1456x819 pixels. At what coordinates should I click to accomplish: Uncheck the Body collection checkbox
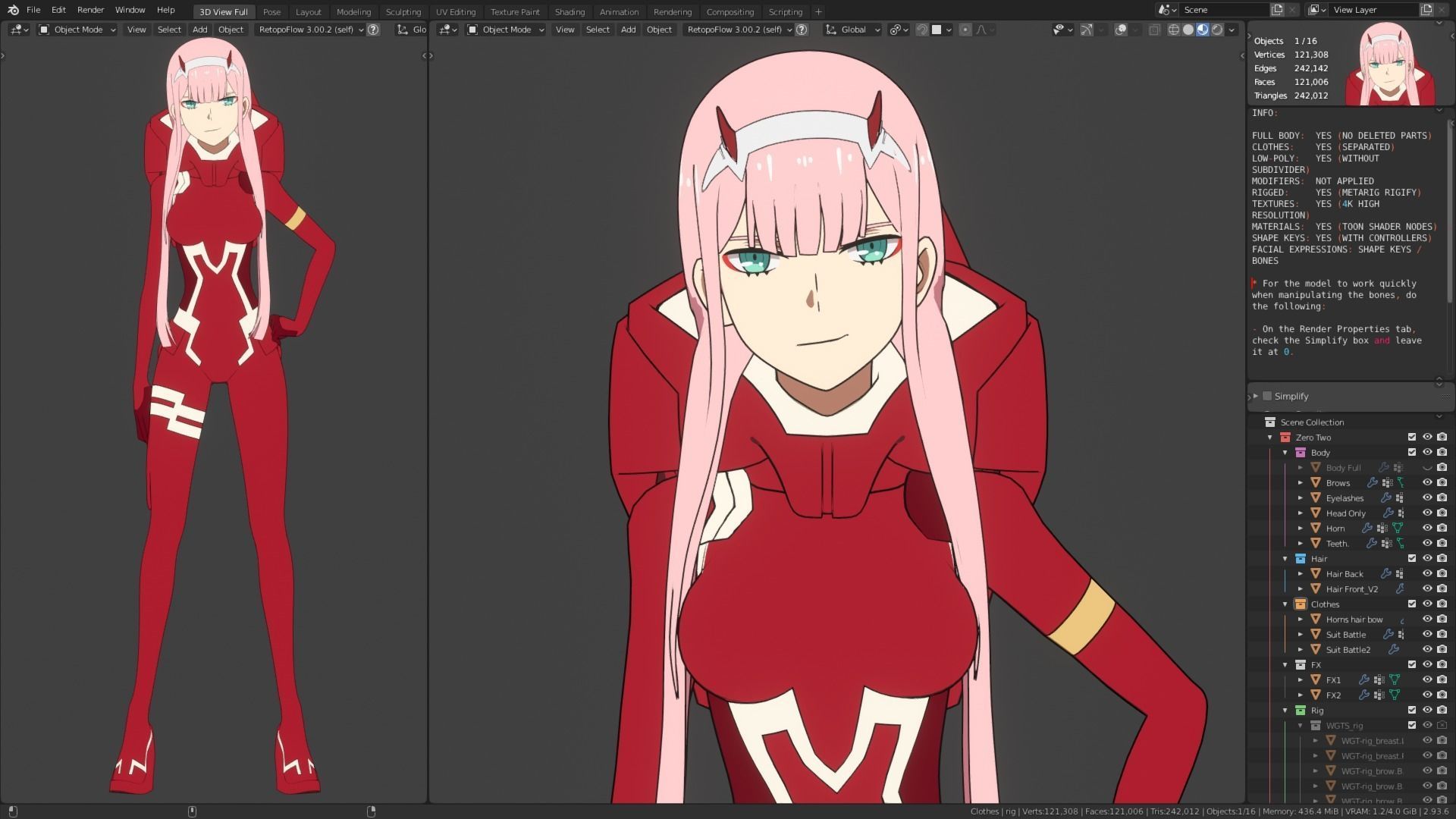tap(1411, 452)
